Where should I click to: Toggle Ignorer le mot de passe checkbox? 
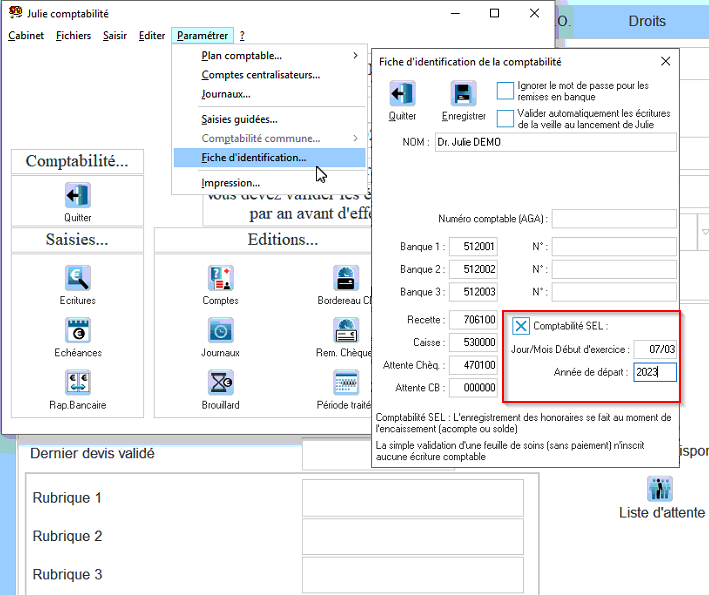tap(505, 91)
